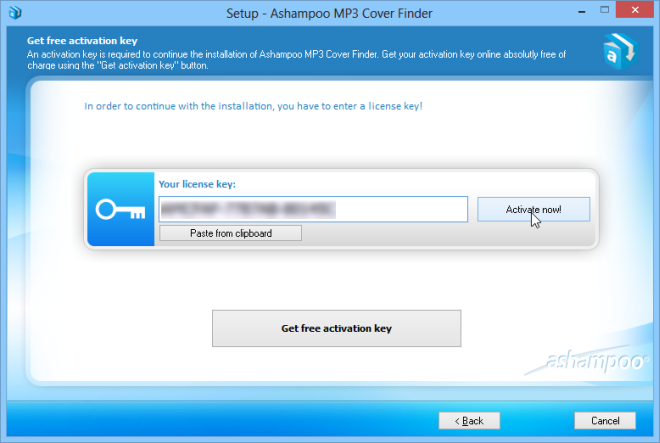Click Paste from clipboard button
Image resolution: width=660 pixels, height=443 pixels.
tap(230, 233)
